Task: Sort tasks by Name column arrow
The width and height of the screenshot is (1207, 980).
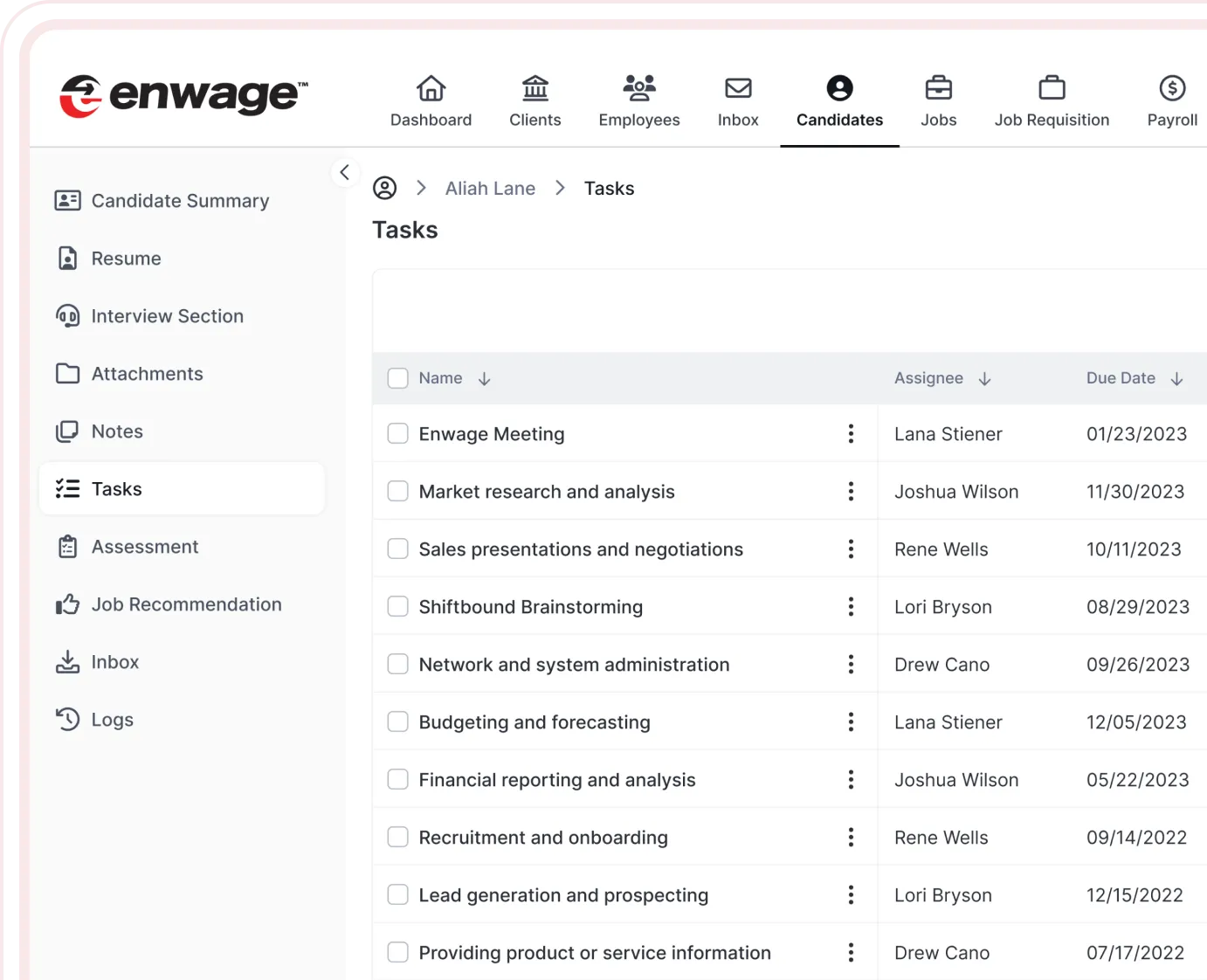Action: [x=484, y=379]
